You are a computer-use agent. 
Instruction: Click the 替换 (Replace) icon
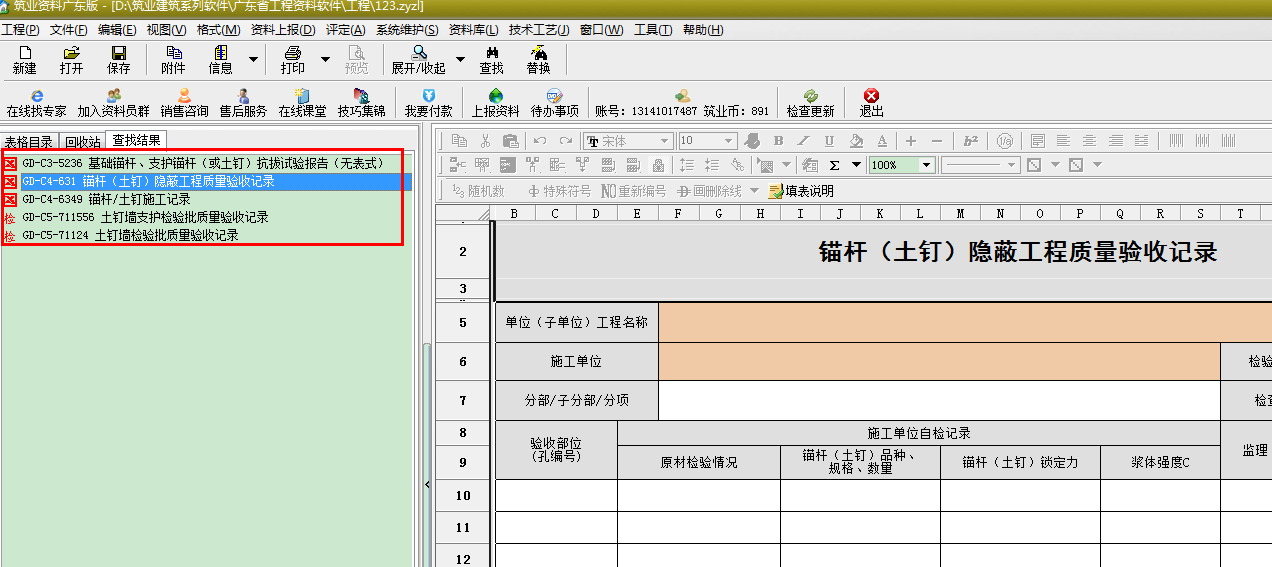tap(538, 60)
